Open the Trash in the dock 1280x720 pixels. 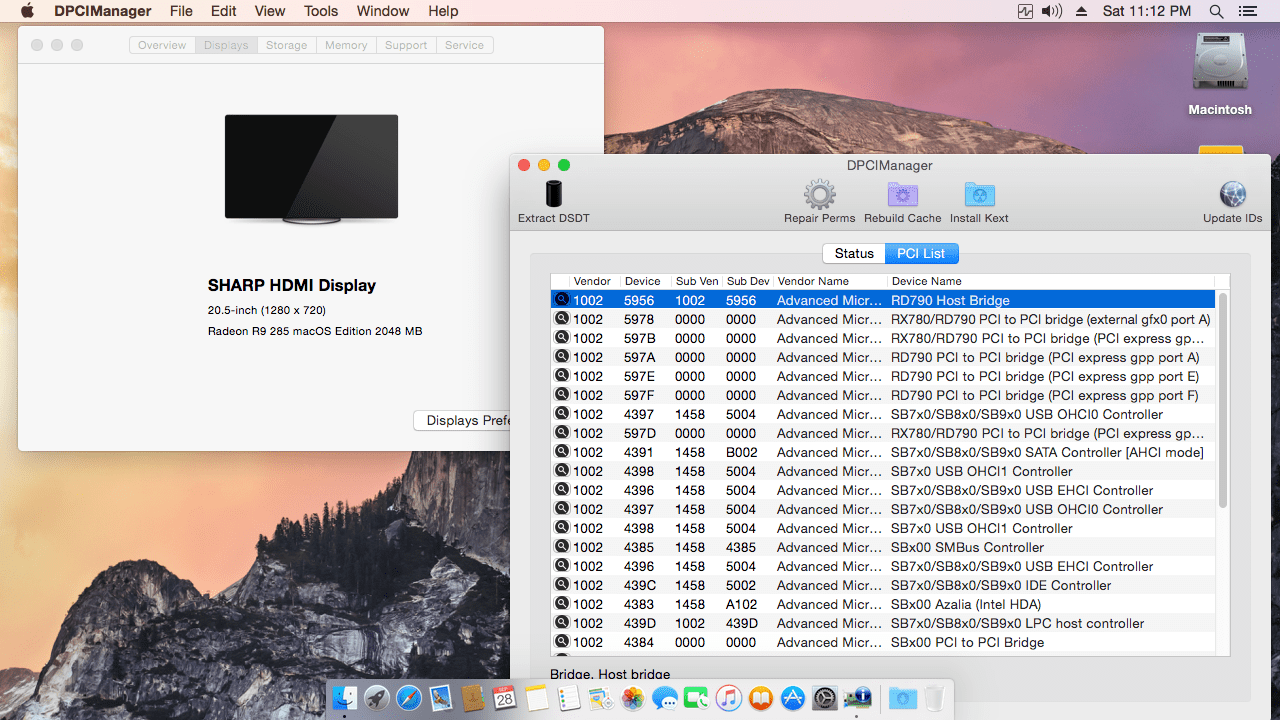934,698
